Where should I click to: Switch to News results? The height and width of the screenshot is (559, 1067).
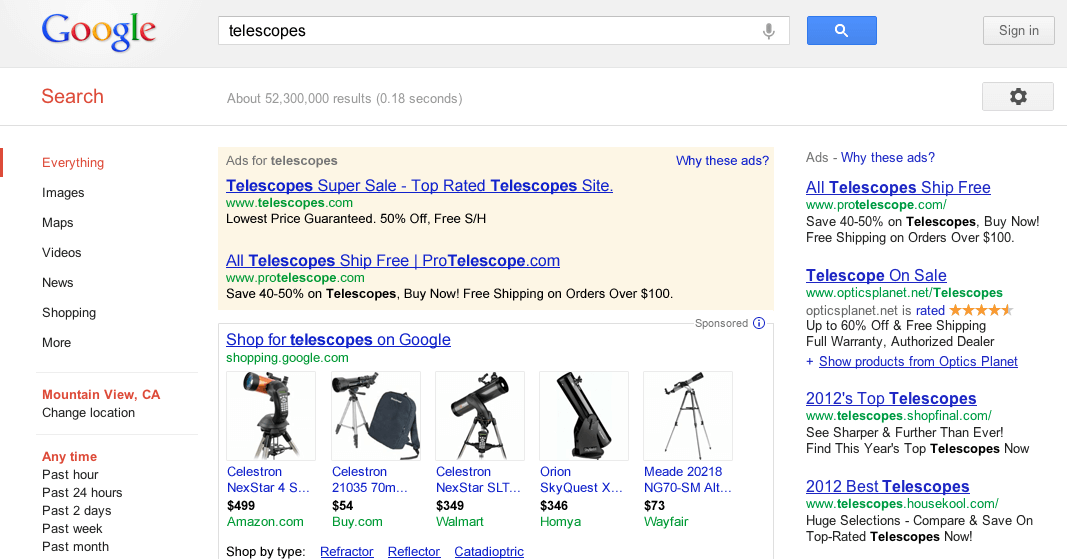[58, 283]
